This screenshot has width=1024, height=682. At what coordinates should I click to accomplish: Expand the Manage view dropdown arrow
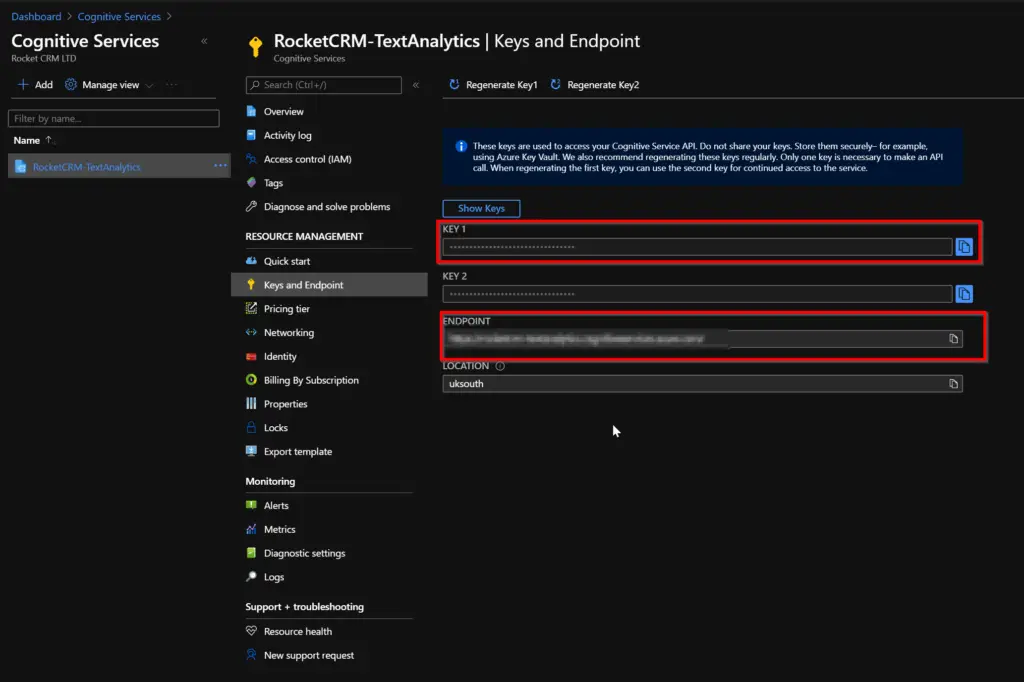click(150, 85)
